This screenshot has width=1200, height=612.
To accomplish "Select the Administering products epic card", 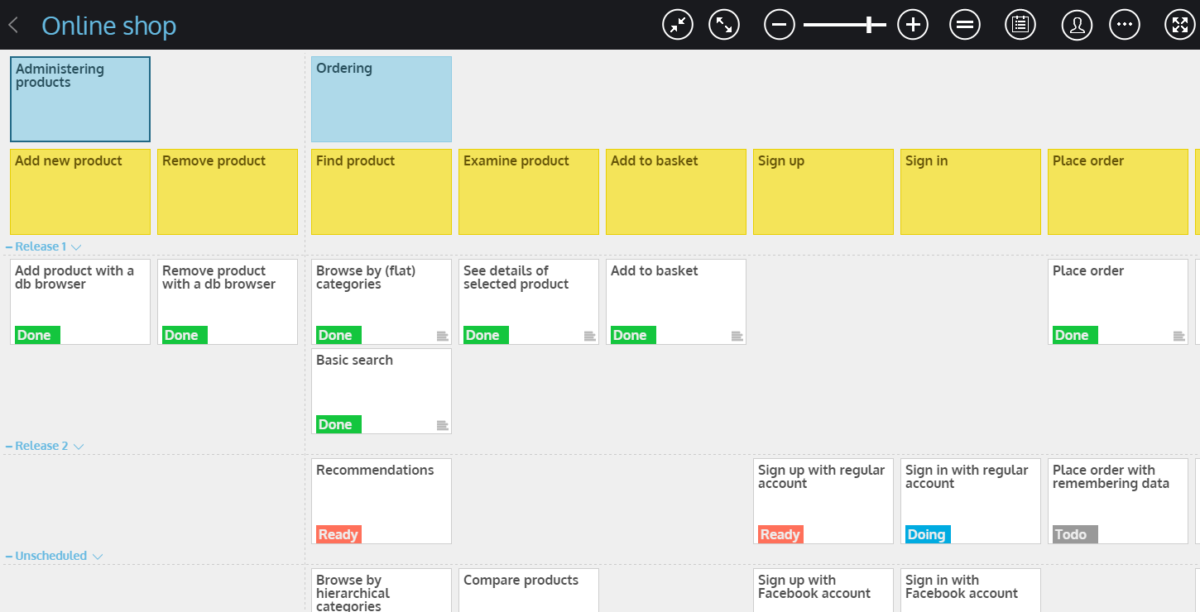I will [80, 98].
